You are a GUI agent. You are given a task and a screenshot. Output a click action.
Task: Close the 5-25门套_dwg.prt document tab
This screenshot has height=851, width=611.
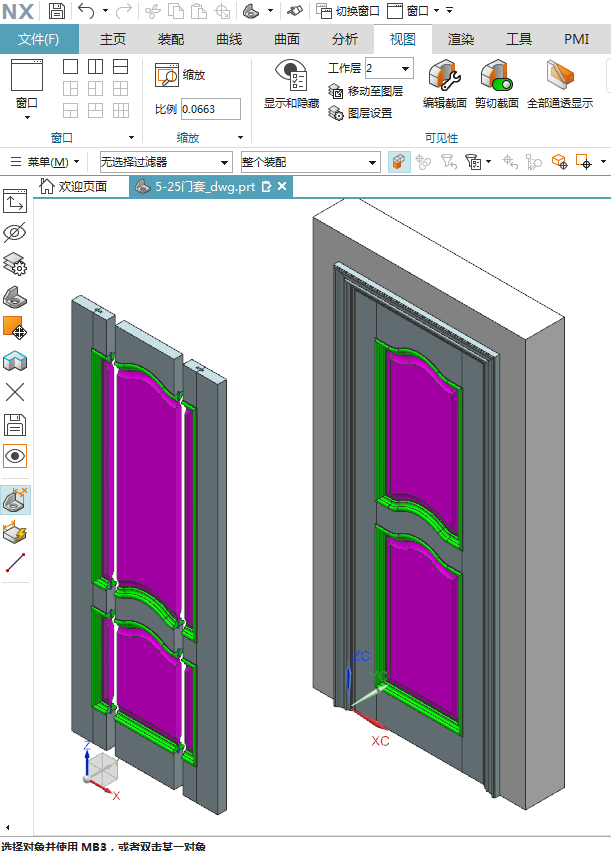pyautogui.click(x=282, y=186)
